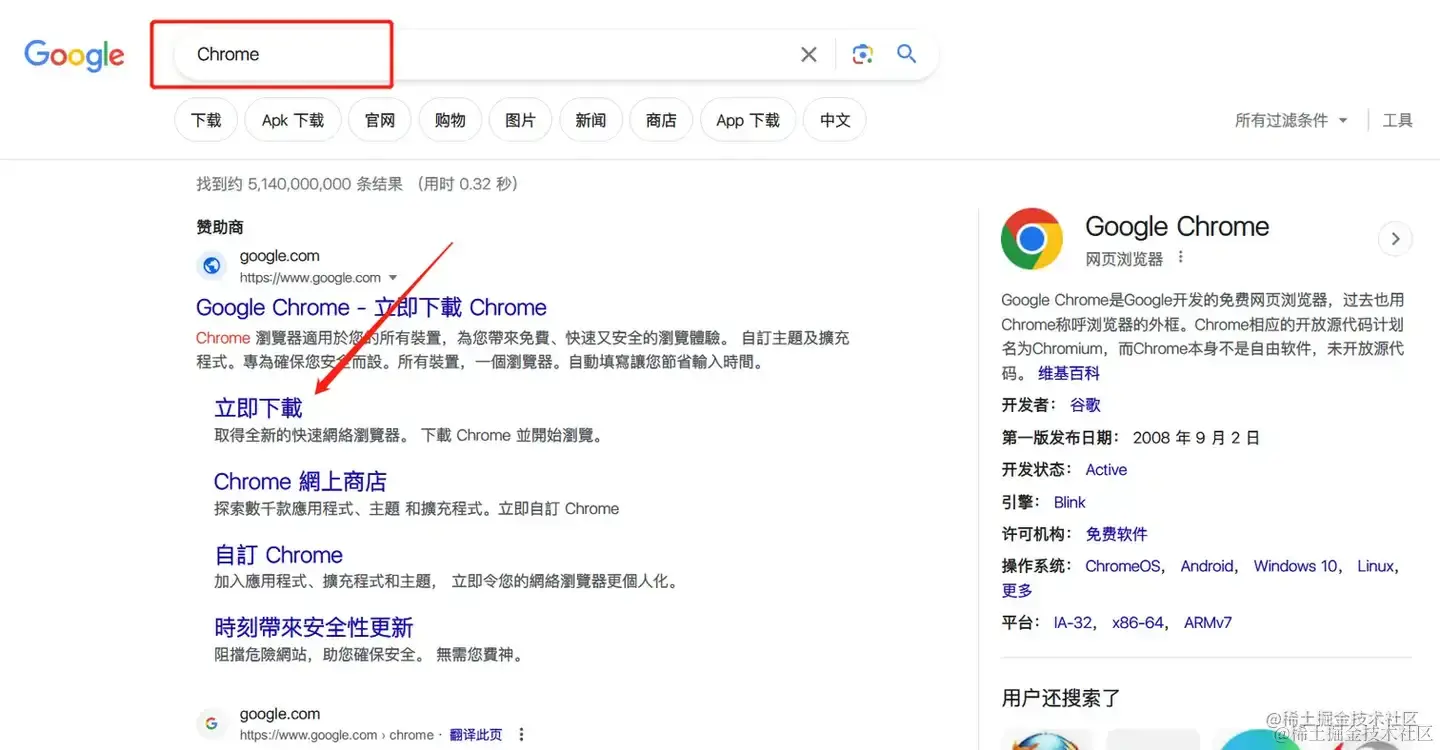Open the three-dot menu beside 网页浏览器

(1181, 258)
